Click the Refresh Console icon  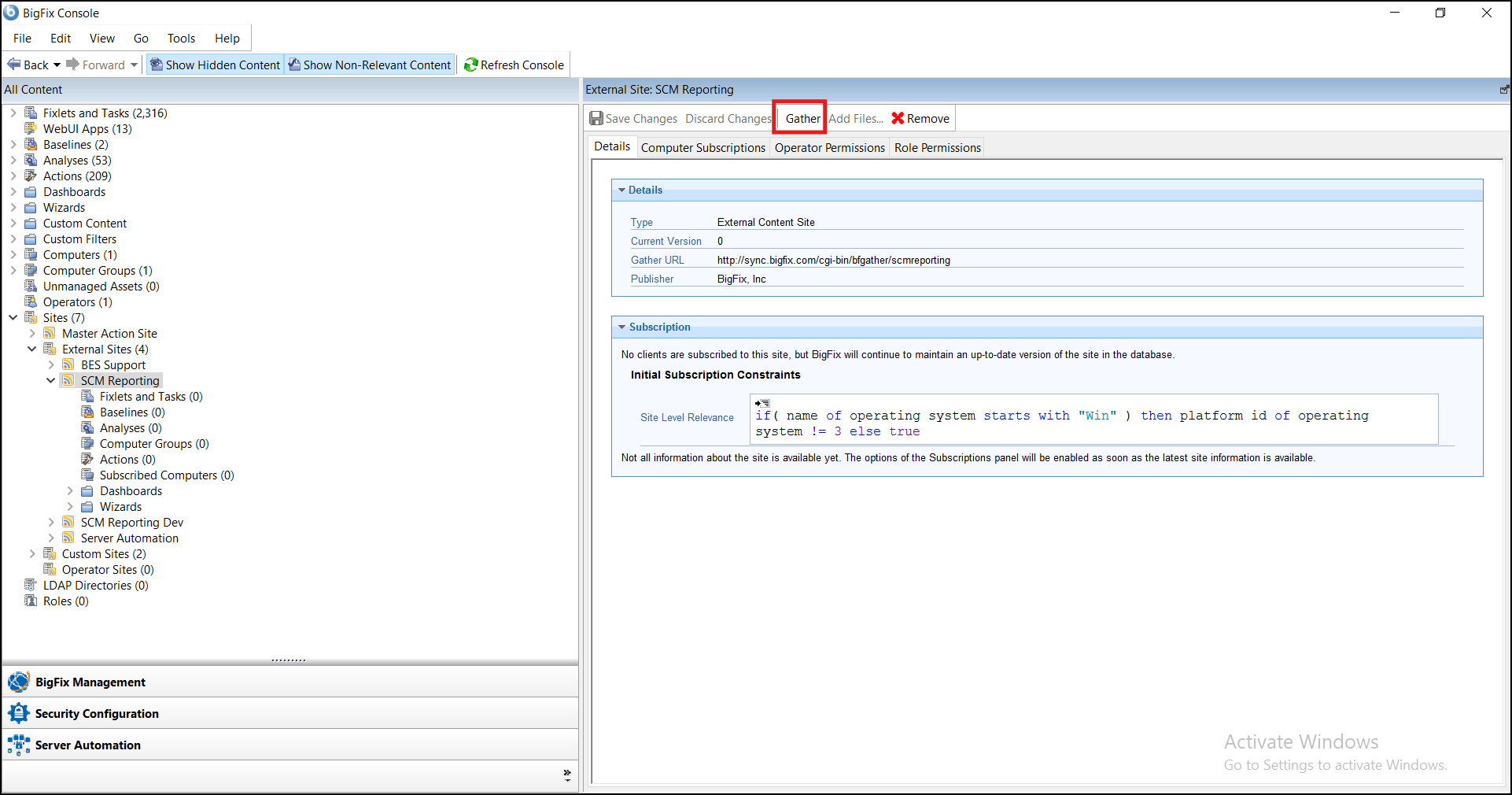471,65
